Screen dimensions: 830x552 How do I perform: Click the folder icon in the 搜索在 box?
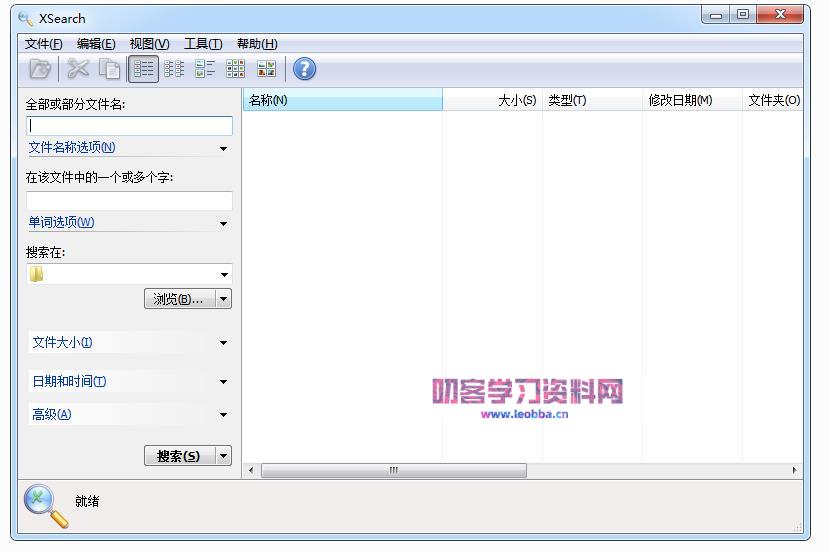[37, 274]
